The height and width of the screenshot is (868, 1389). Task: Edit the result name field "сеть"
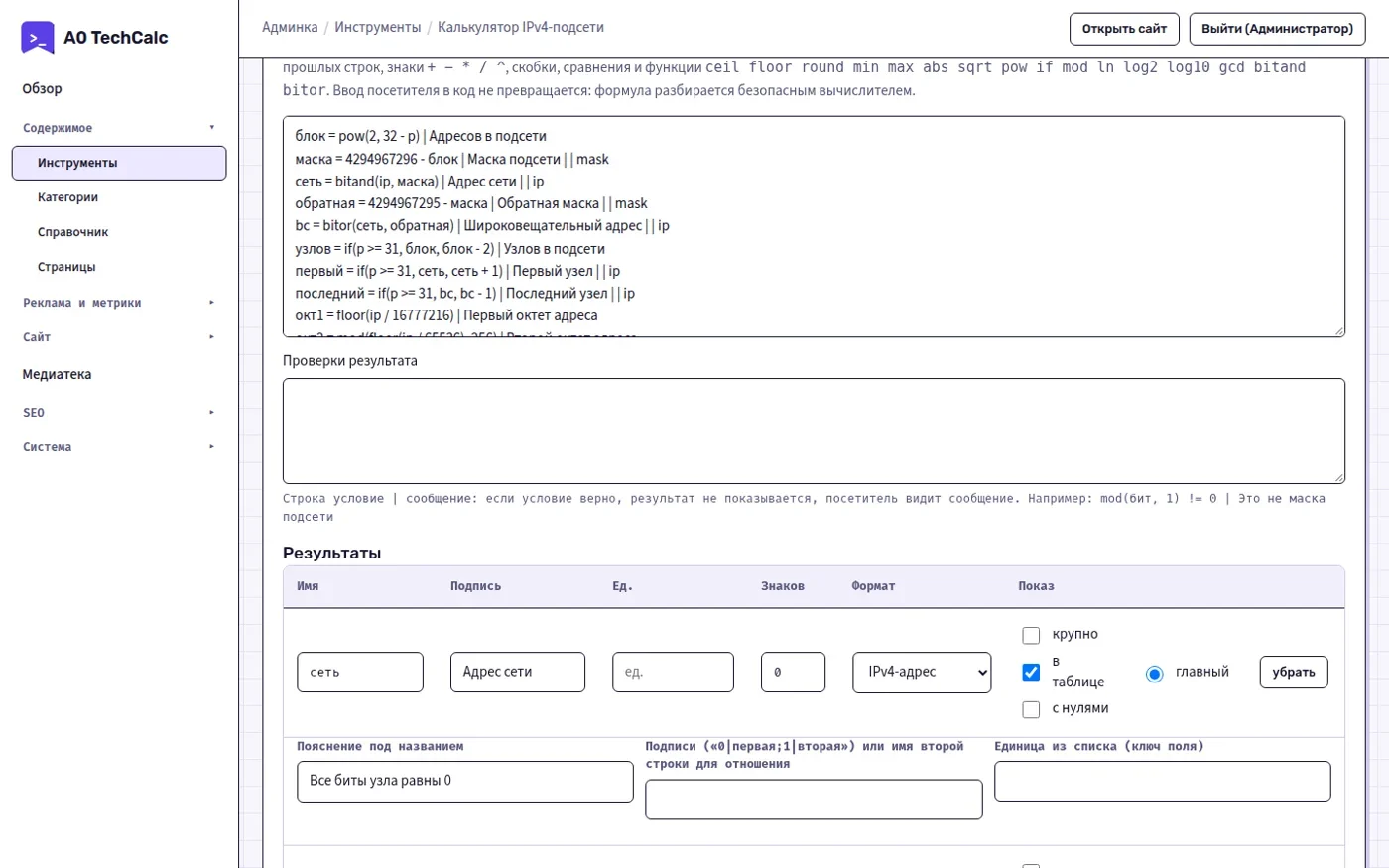coord(360,672)
